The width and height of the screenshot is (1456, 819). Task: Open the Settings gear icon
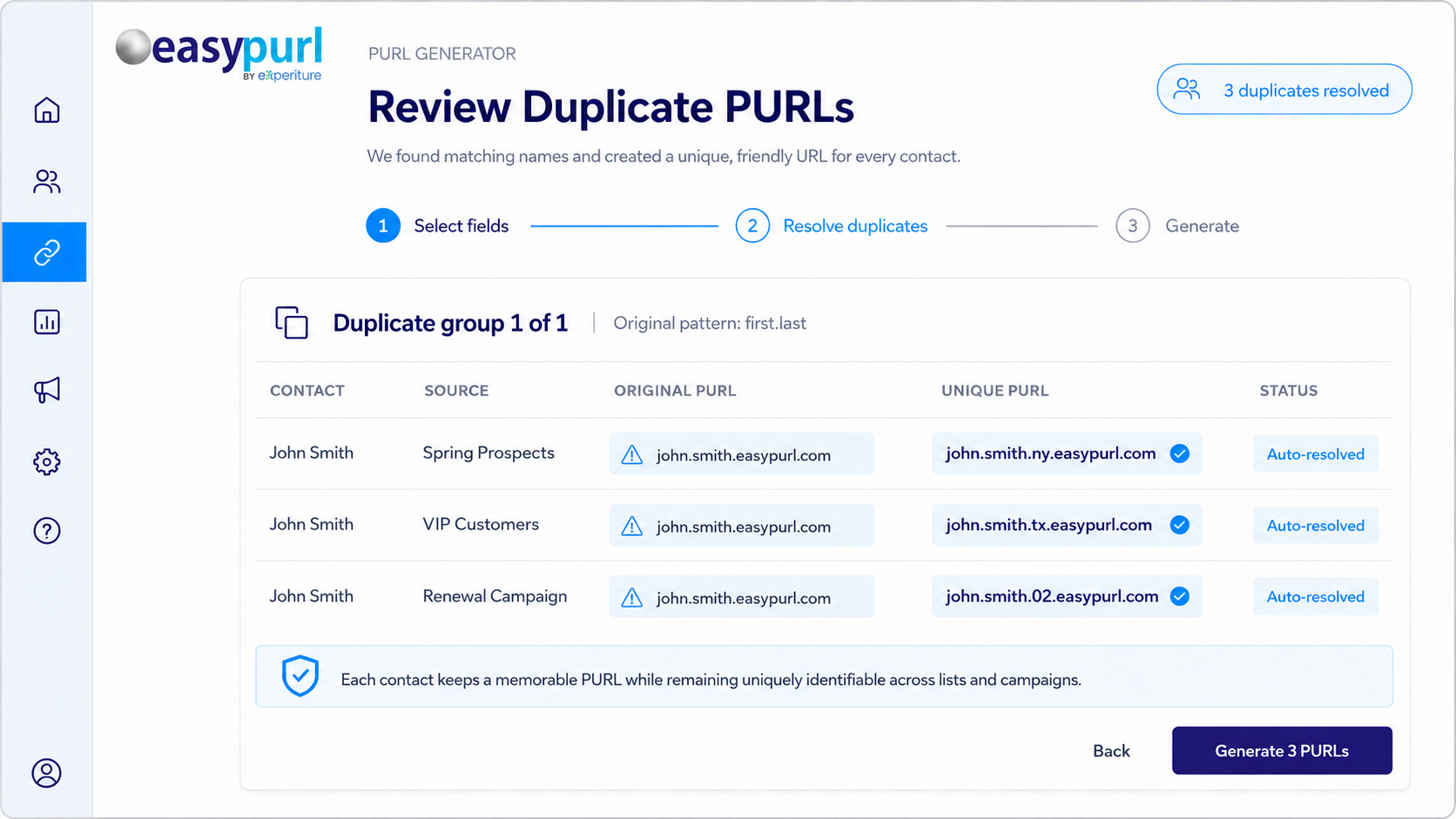pyautogui.click(x=47, y=461)
